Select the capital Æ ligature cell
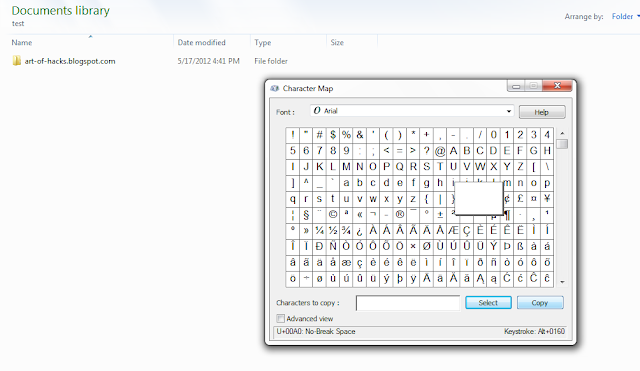 (453, 231)
